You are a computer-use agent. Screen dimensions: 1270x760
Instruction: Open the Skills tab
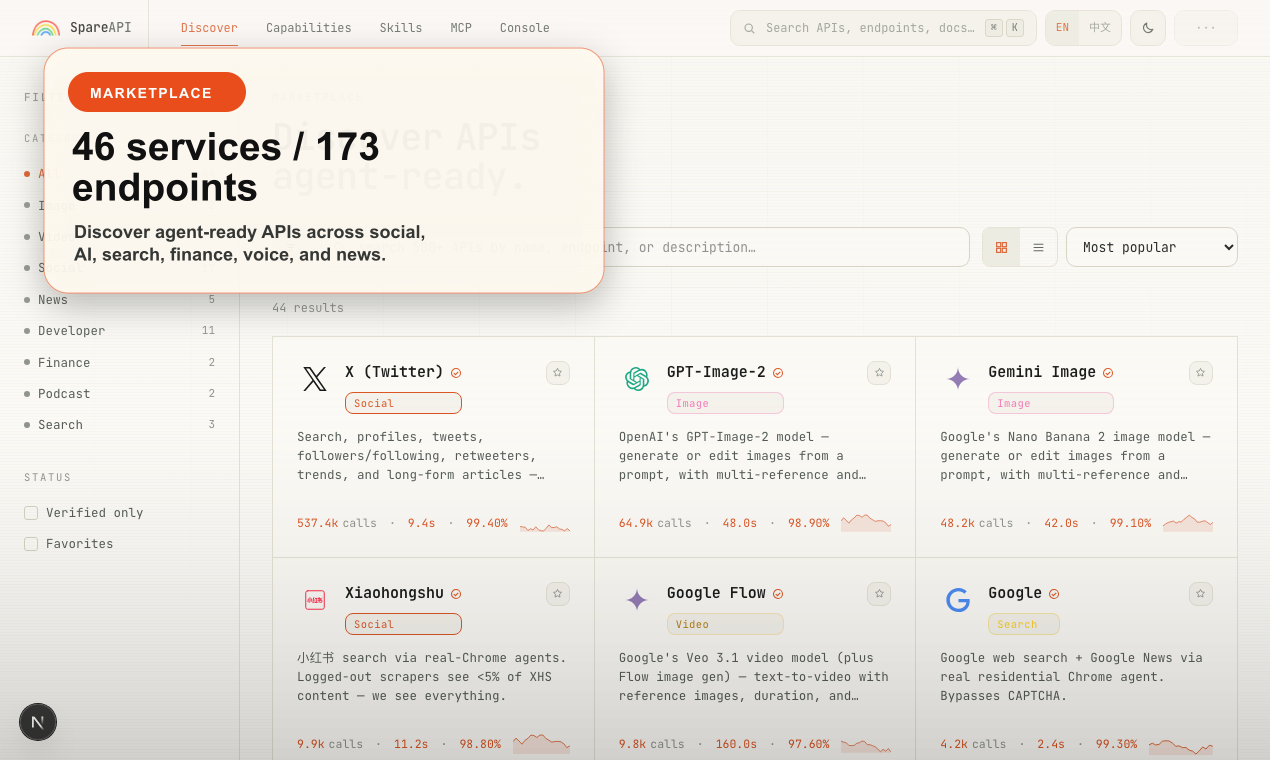401,28
